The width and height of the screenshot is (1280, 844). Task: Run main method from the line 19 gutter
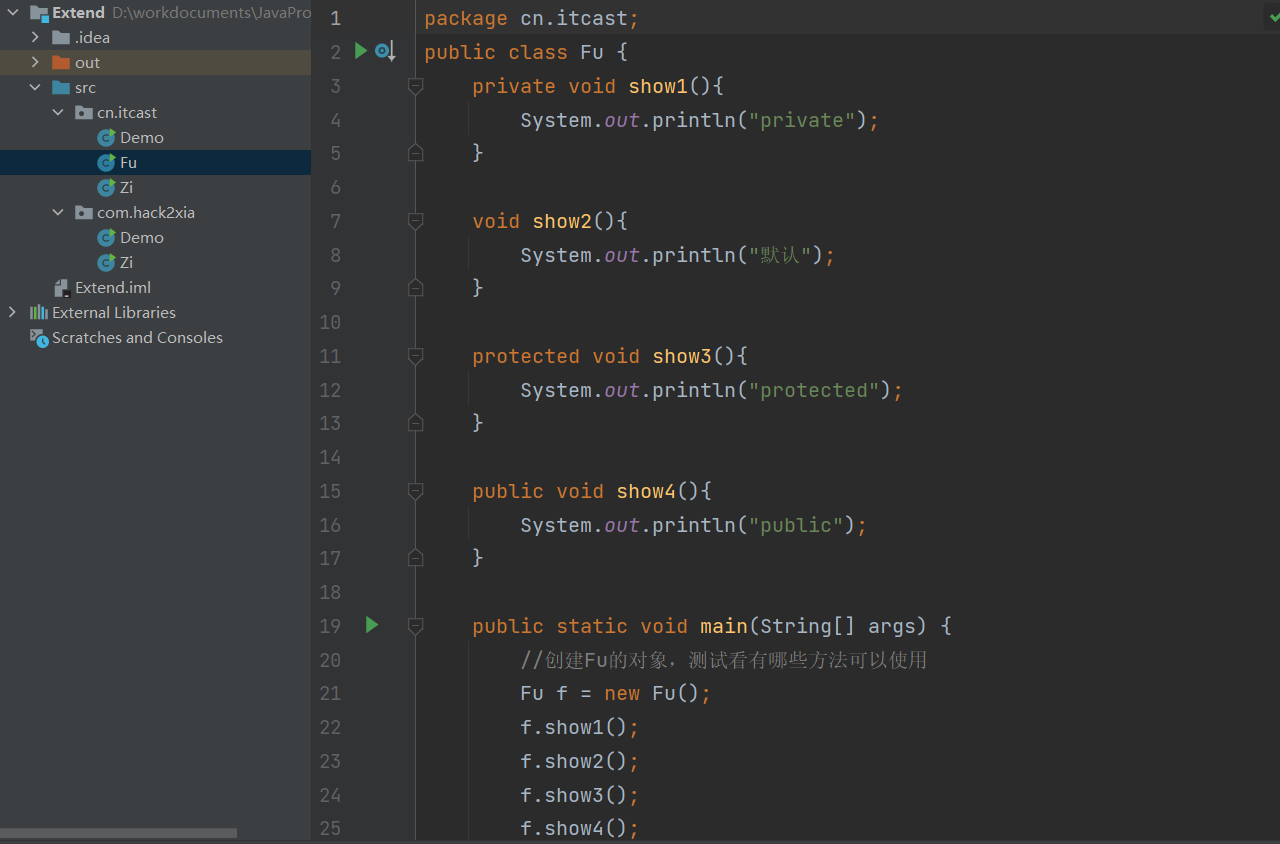pyautogui.click(x=372, y=625)
